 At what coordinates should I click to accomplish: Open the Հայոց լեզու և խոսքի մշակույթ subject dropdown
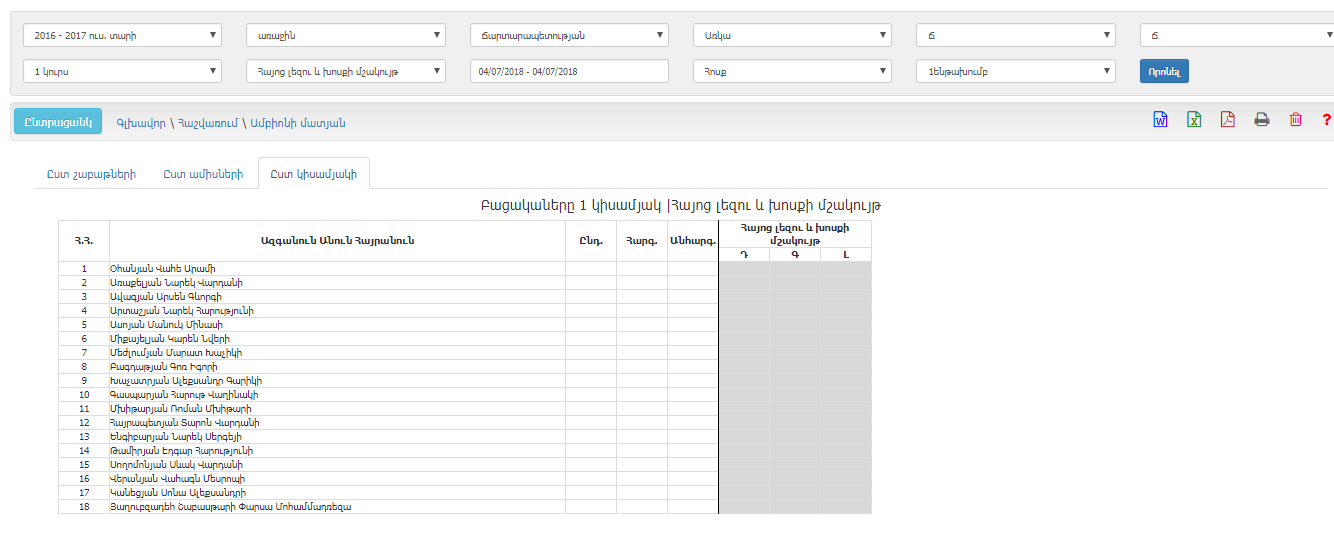[x=345, y=71]
